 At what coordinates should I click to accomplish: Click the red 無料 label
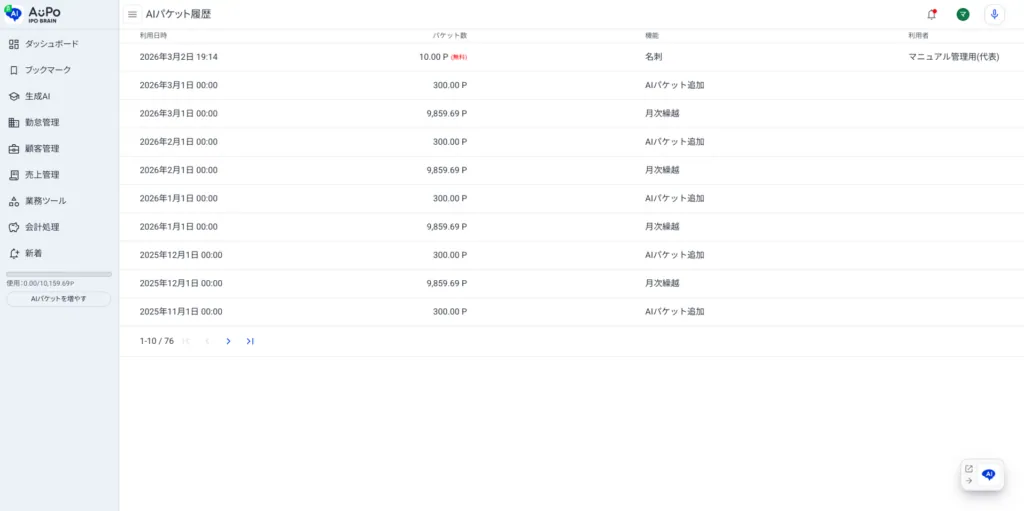point(459,58)
